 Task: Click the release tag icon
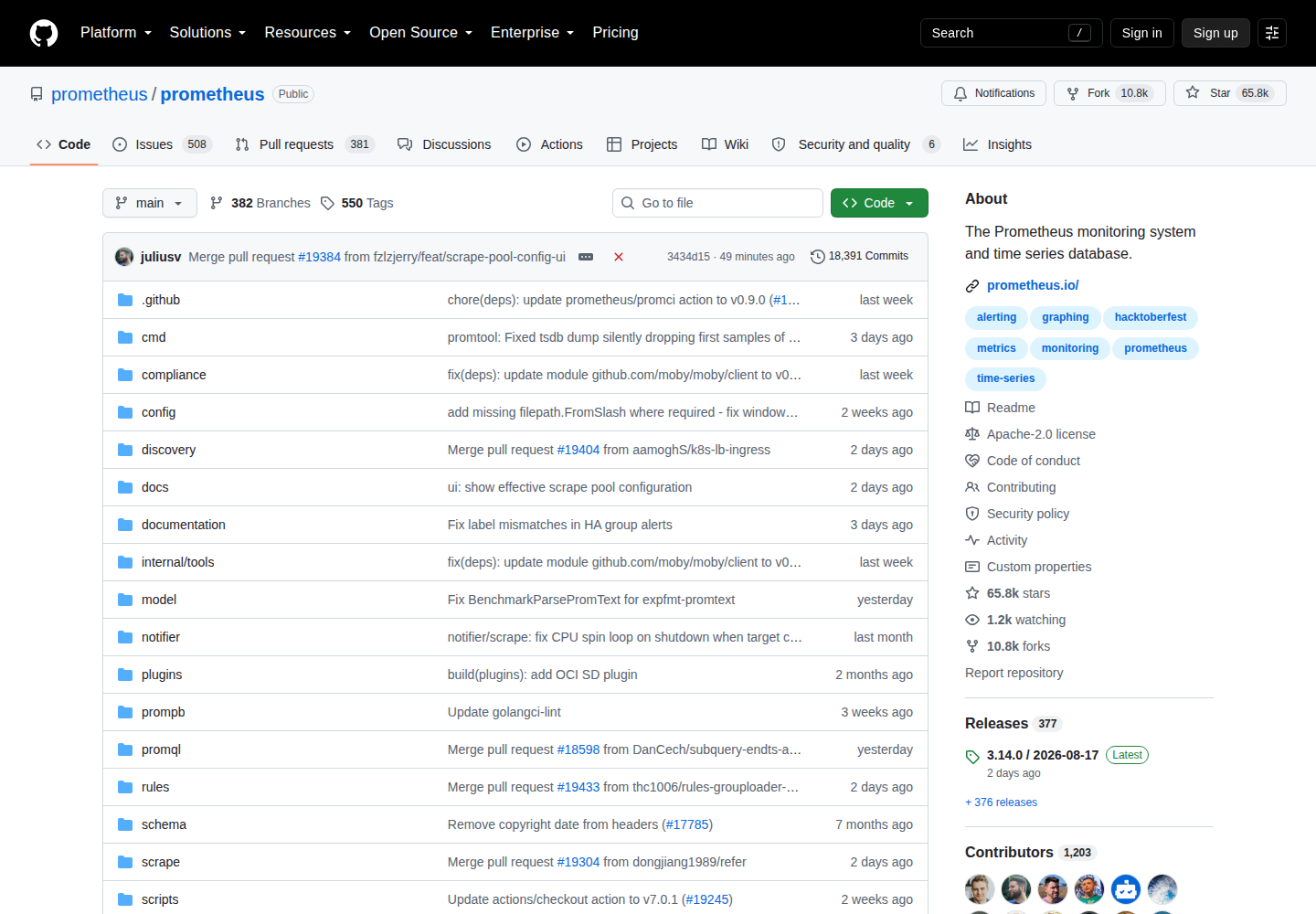(x=972, y=757)
